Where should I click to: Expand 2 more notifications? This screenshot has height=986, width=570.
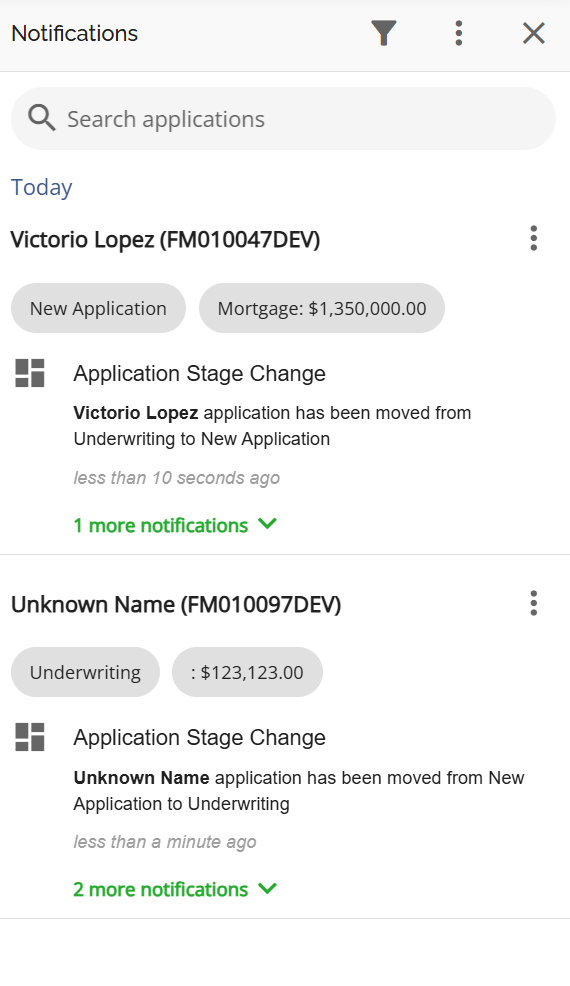click(175, 889)
